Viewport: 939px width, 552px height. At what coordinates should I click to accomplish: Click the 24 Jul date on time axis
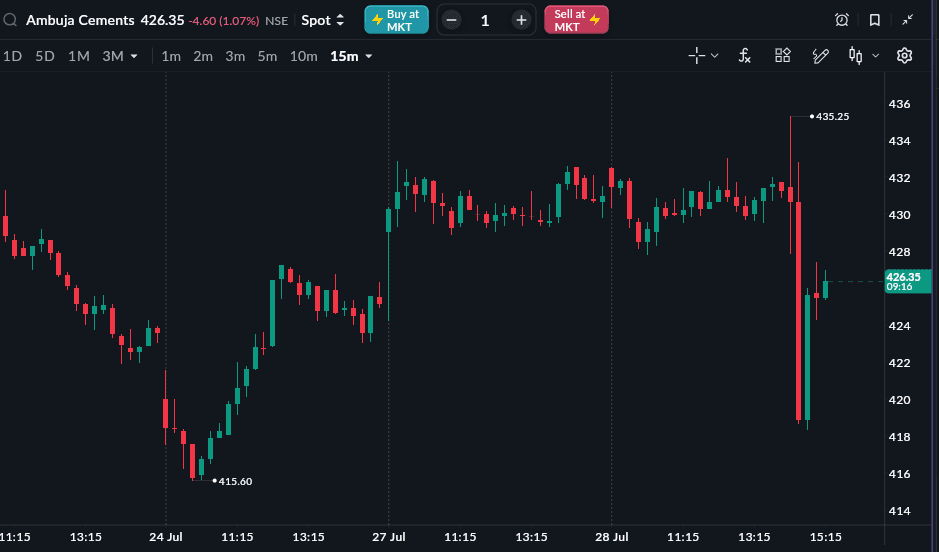166,537
